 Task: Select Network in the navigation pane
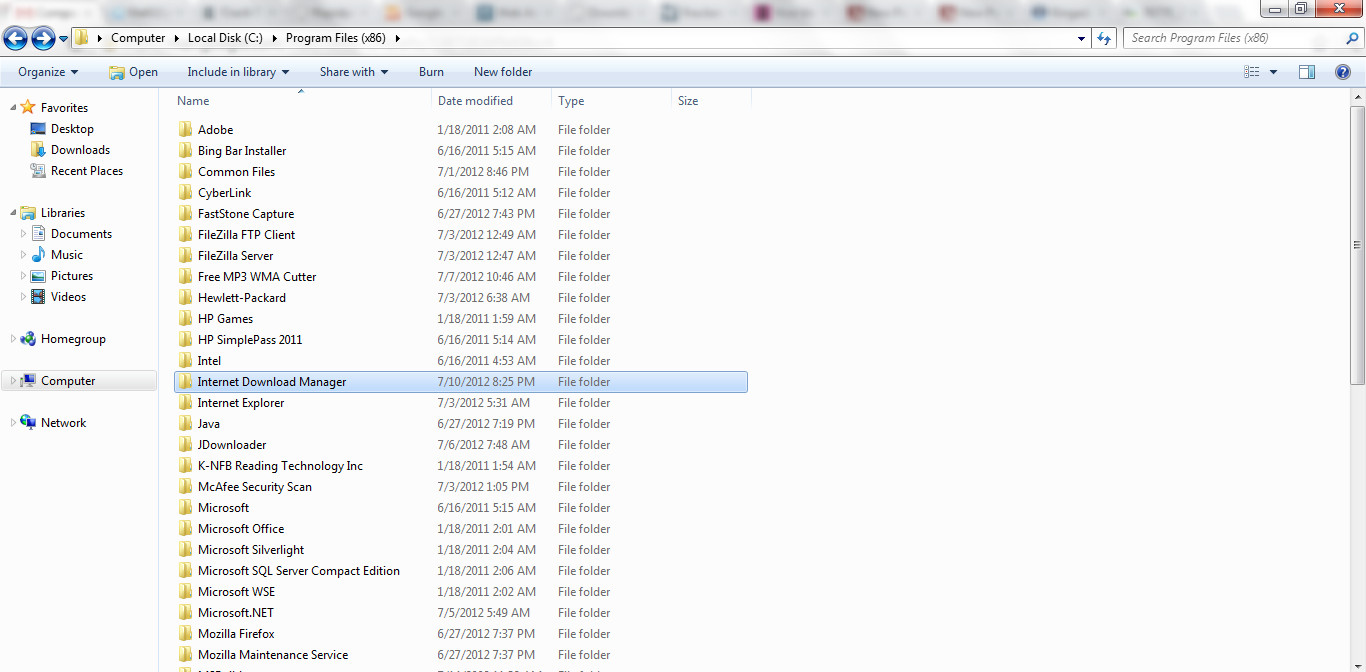pos(63,423)
